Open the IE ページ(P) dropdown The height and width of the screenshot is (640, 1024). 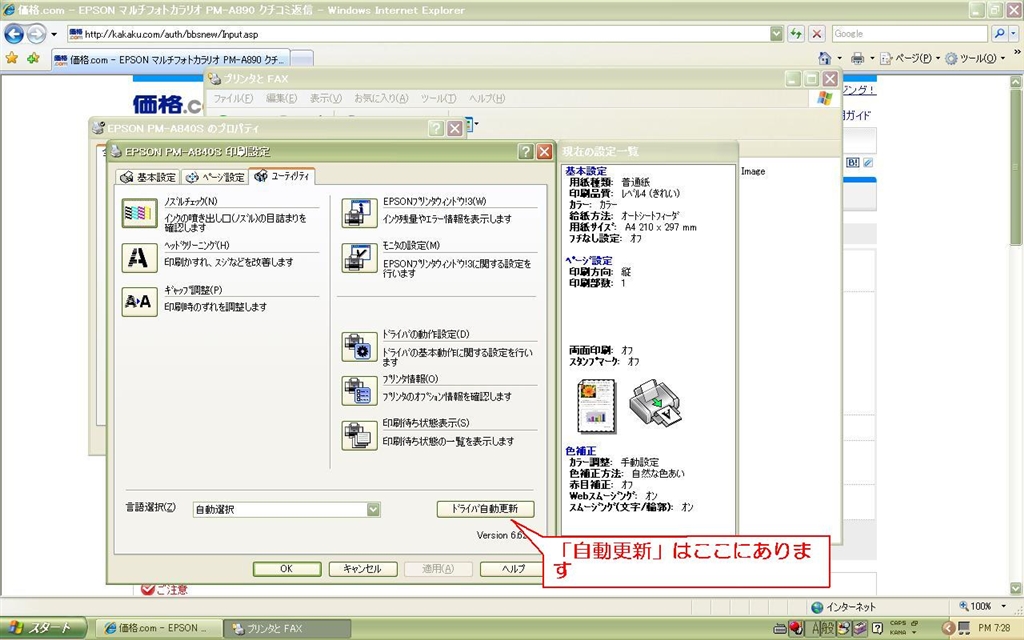click(910, 58)
